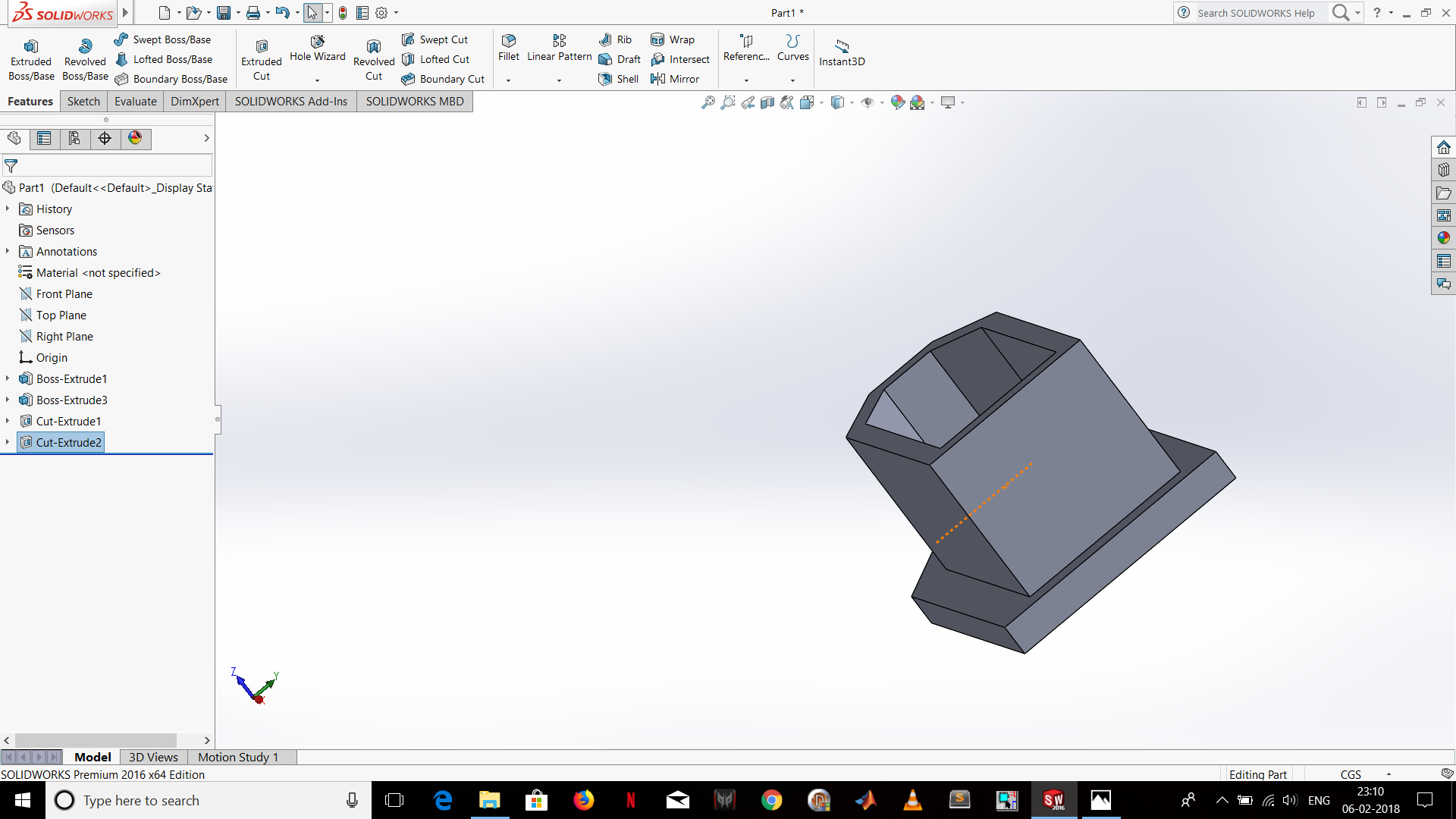Viewport: 1456px width, 819px height.
Task: Click the Zoom to Fit icon
Action: point(708,102)
